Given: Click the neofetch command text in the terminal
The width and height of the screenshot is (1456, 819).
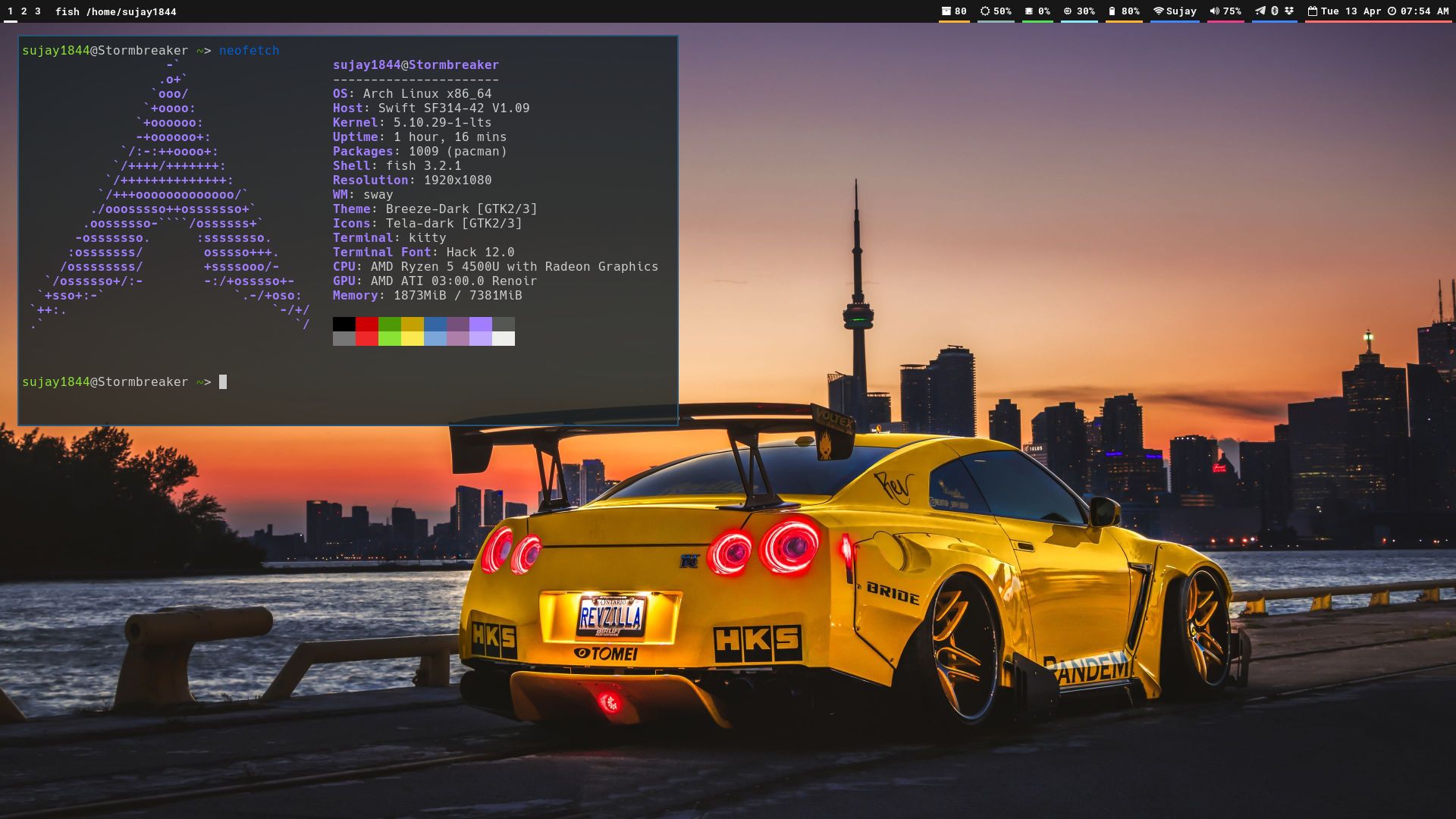Looking at the screenshot, I should pyautogui.click(x=249, y=50).
